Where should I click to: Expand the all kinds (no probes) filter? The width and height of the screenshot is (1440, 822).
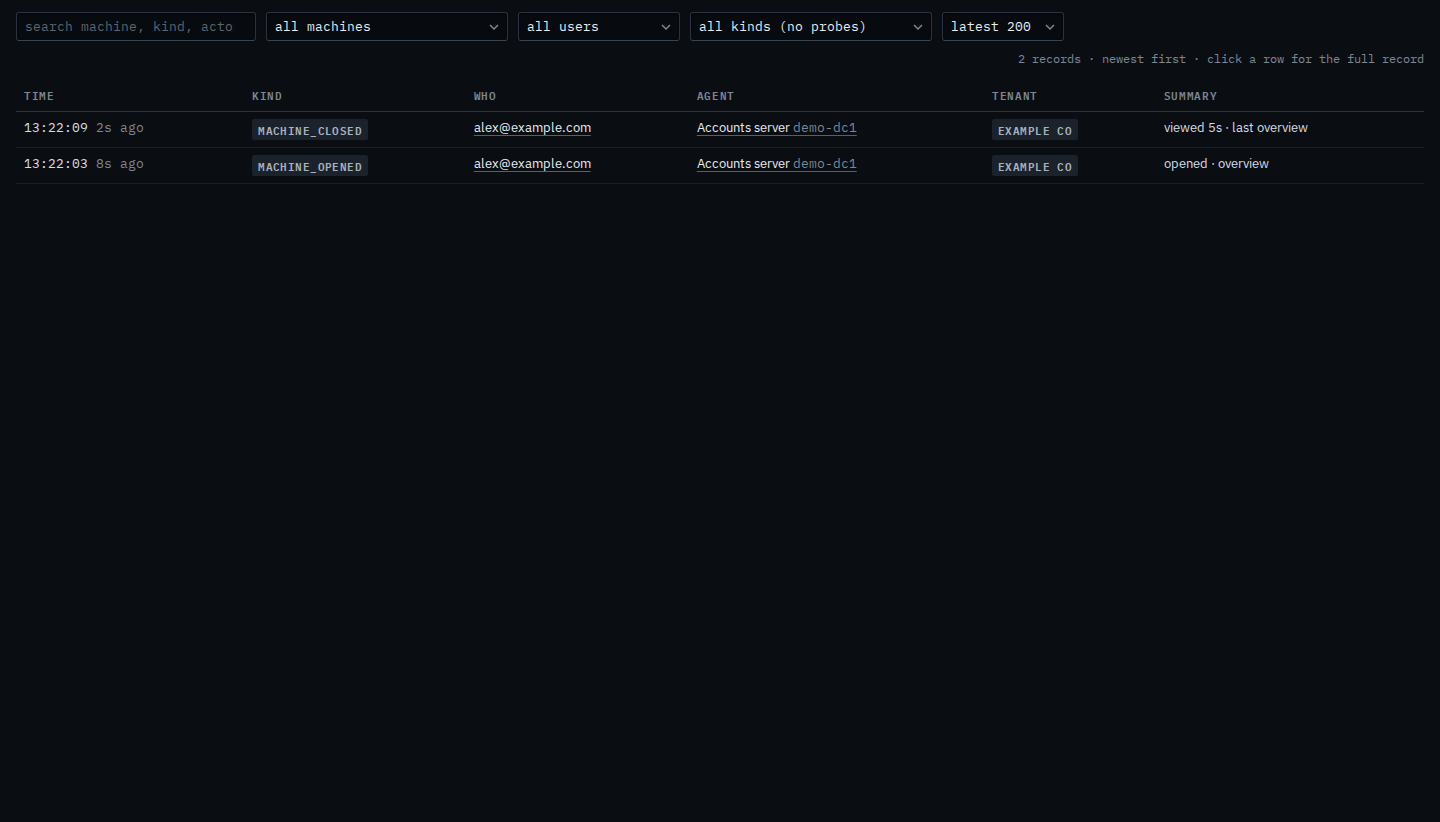click(x=811, y=26)
